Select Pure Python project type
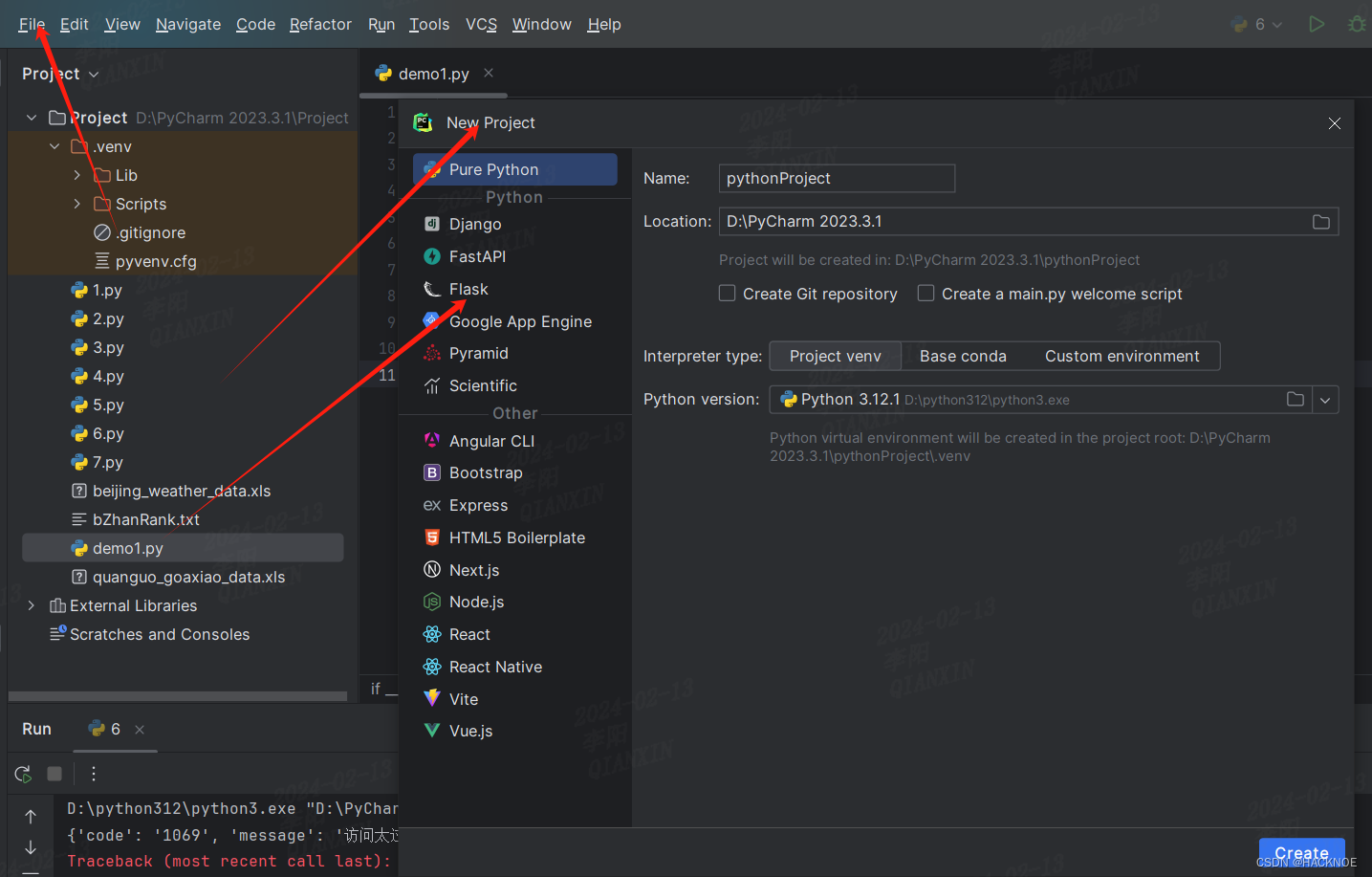 tap(514, 169)
